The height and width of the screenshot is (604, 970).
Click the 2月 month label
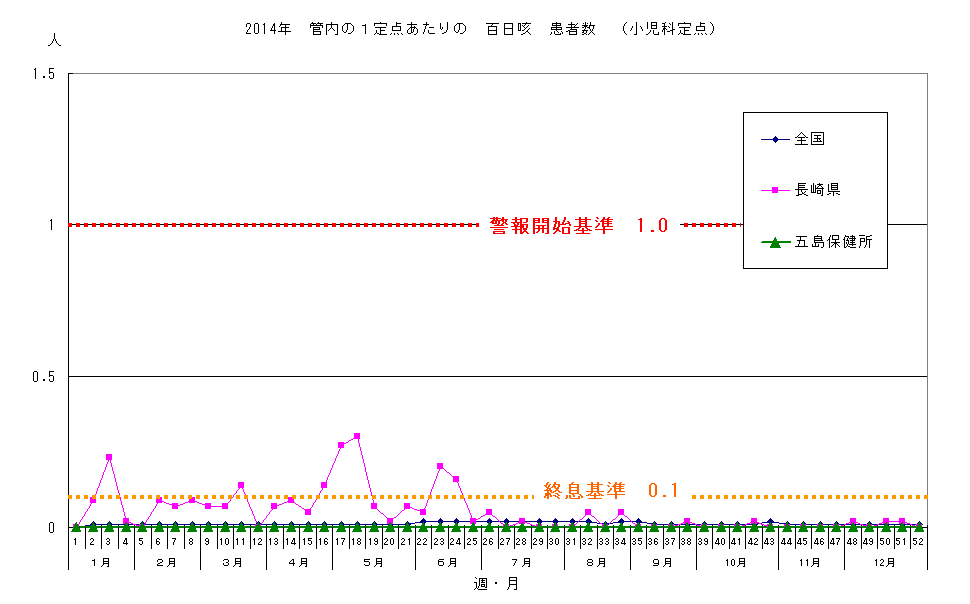(166, 563)
